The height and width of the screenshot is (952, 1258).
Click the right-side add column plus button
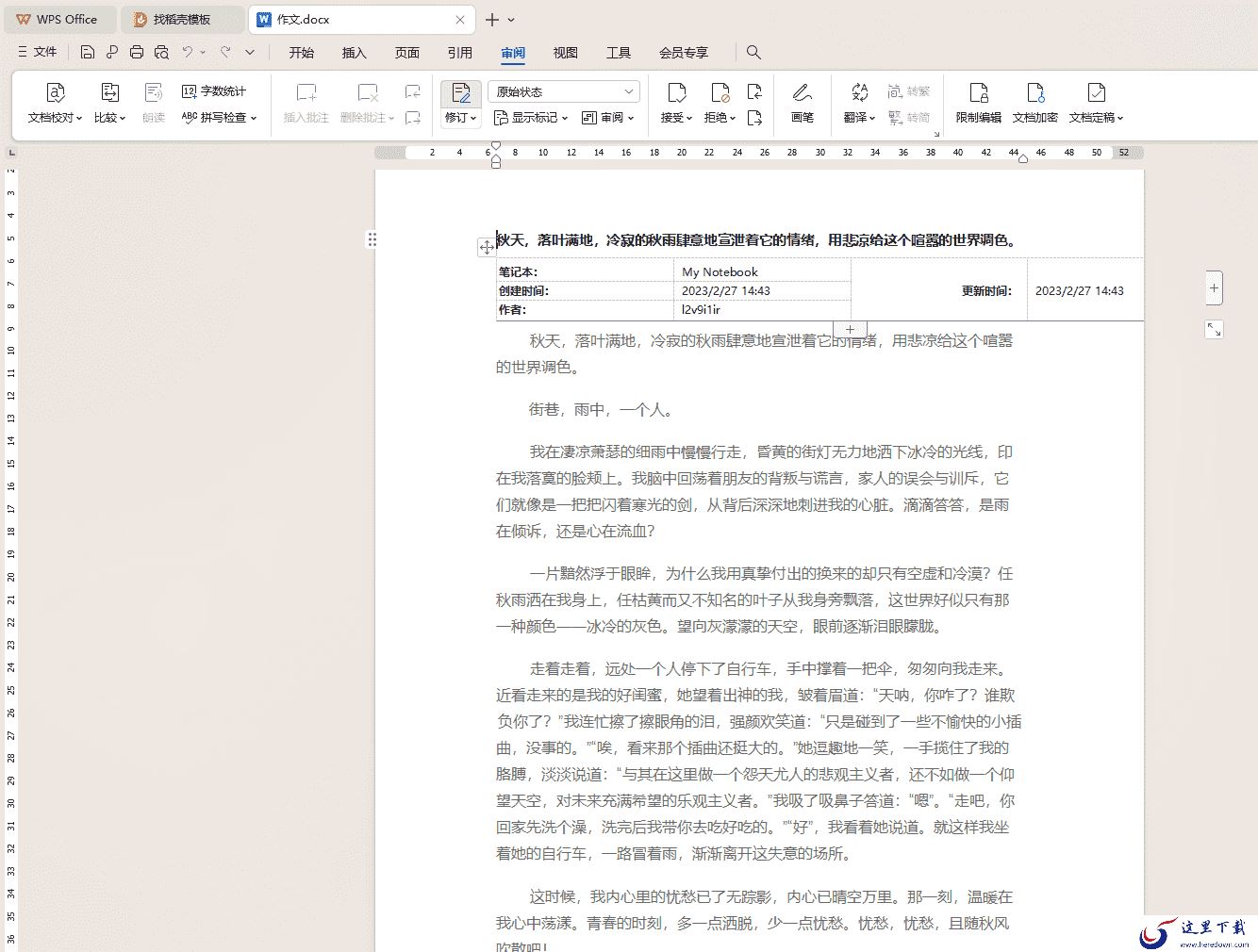click(1214, 287)
